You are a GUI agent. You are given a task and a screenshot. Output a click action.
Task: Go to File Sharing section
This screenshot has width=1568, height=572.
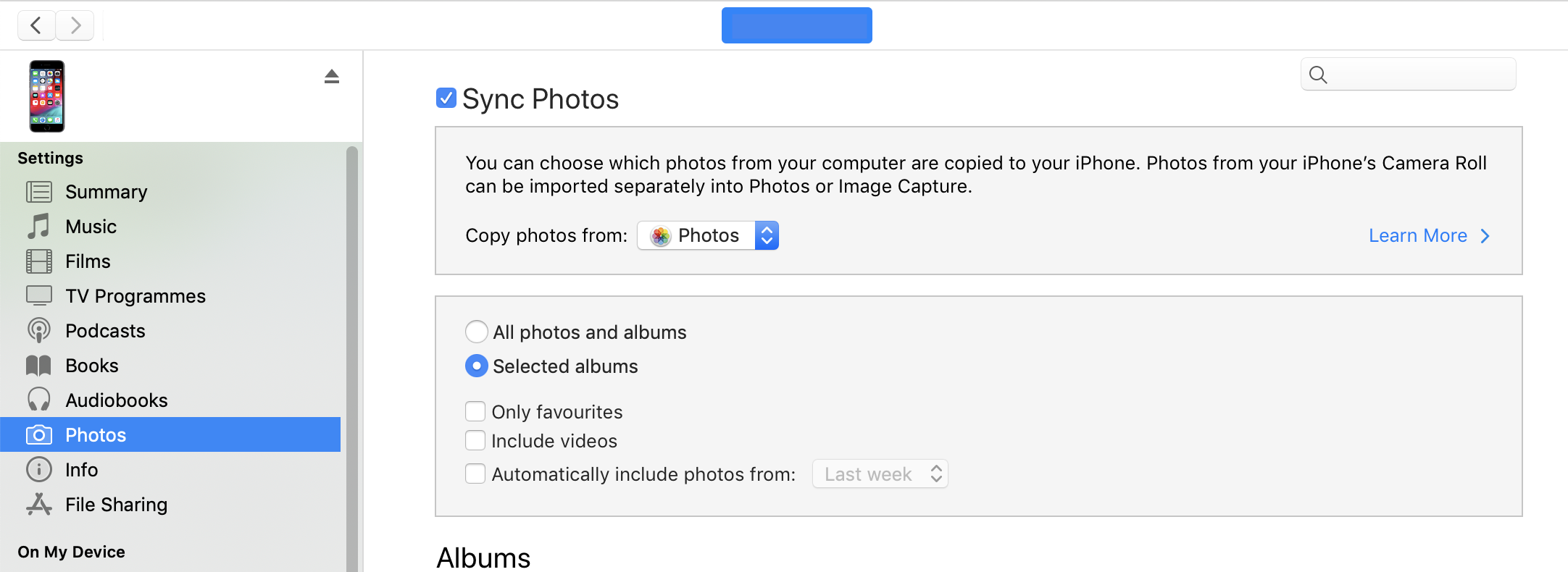point(116,505)
